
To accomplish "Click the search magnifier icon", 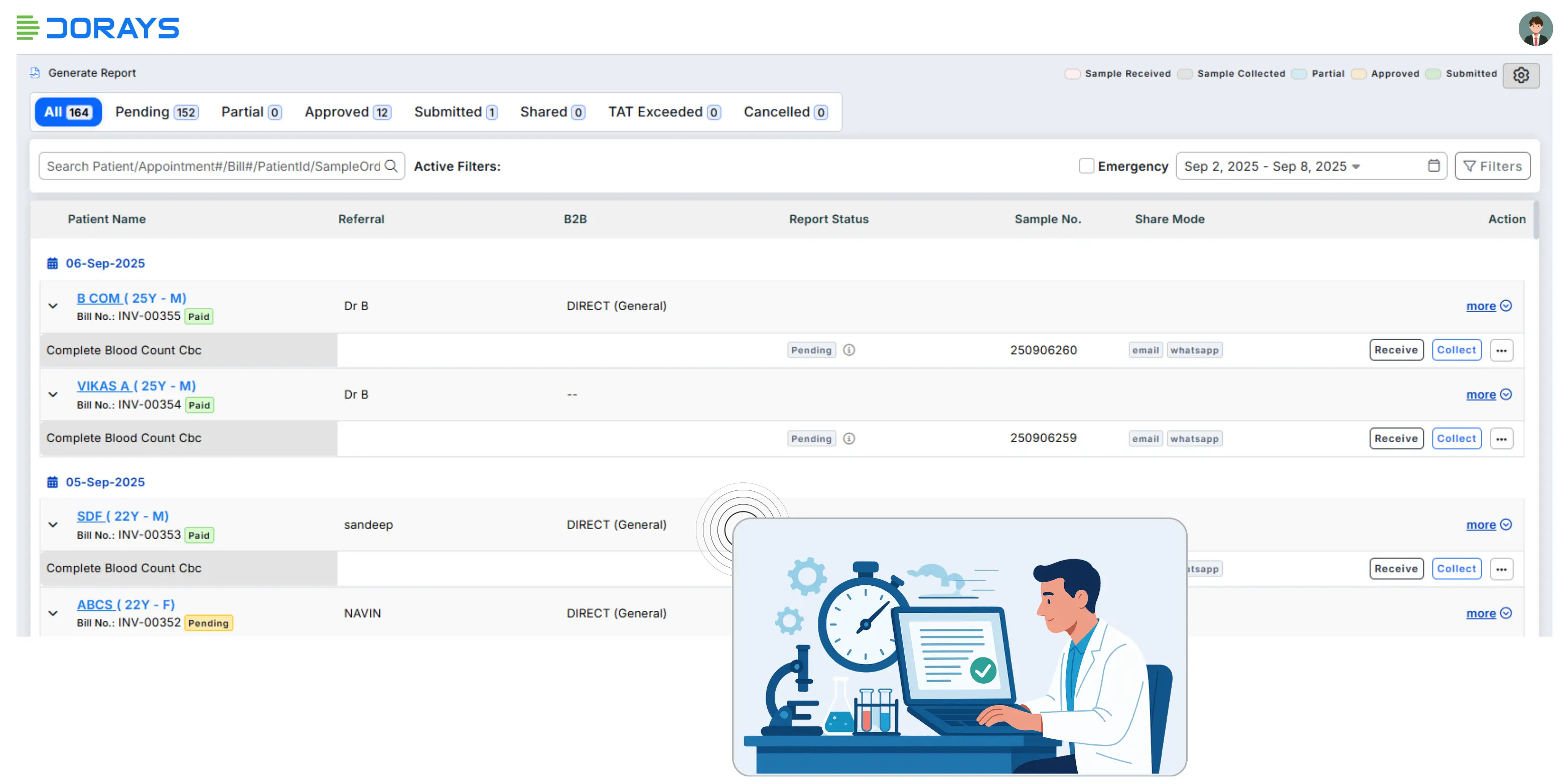I will tap(391, 166).
